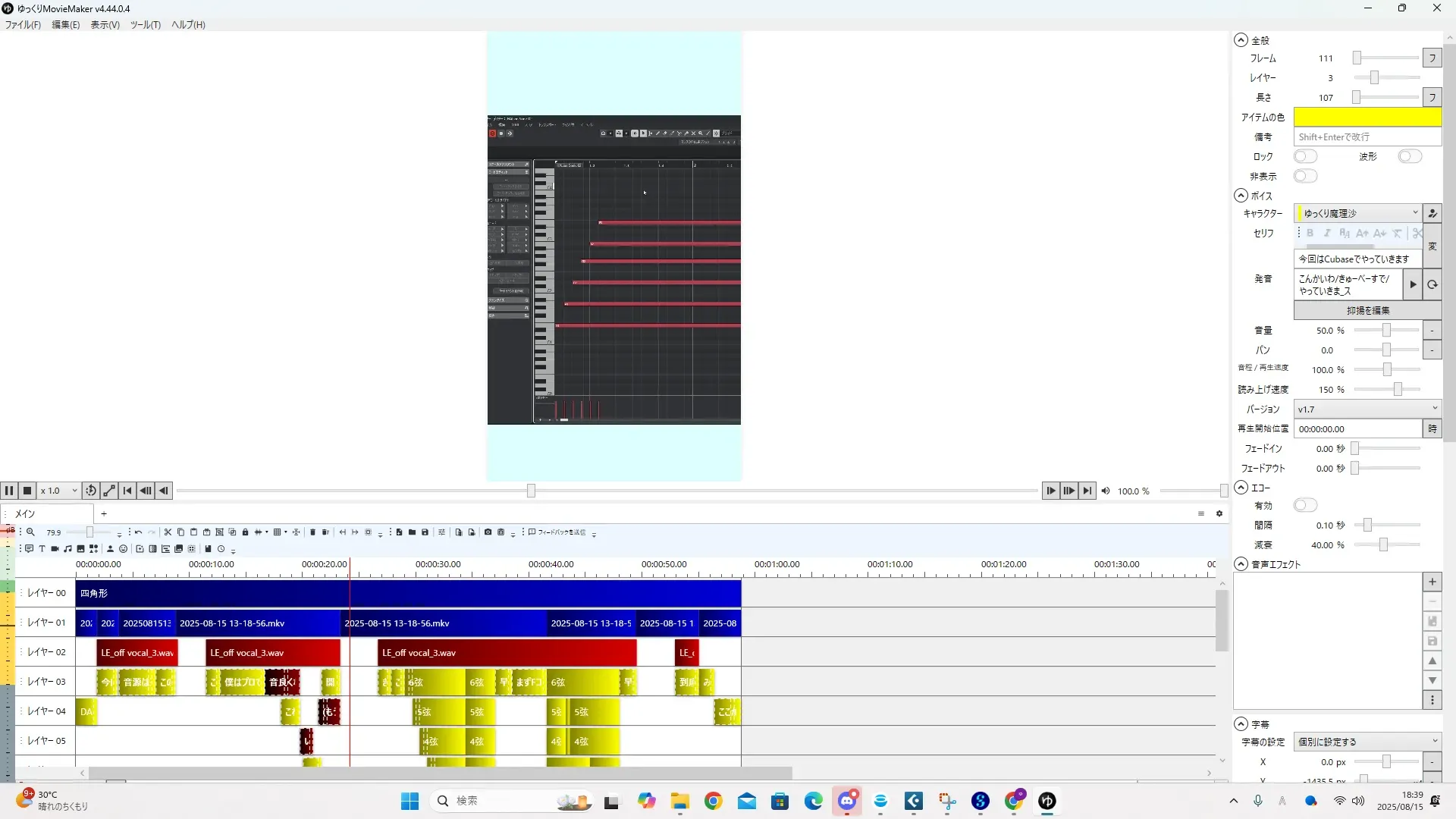Screen dimensions: 1456x819
Task: Click the undo arrow in timeline toolbar
Action: pos(138,532)
